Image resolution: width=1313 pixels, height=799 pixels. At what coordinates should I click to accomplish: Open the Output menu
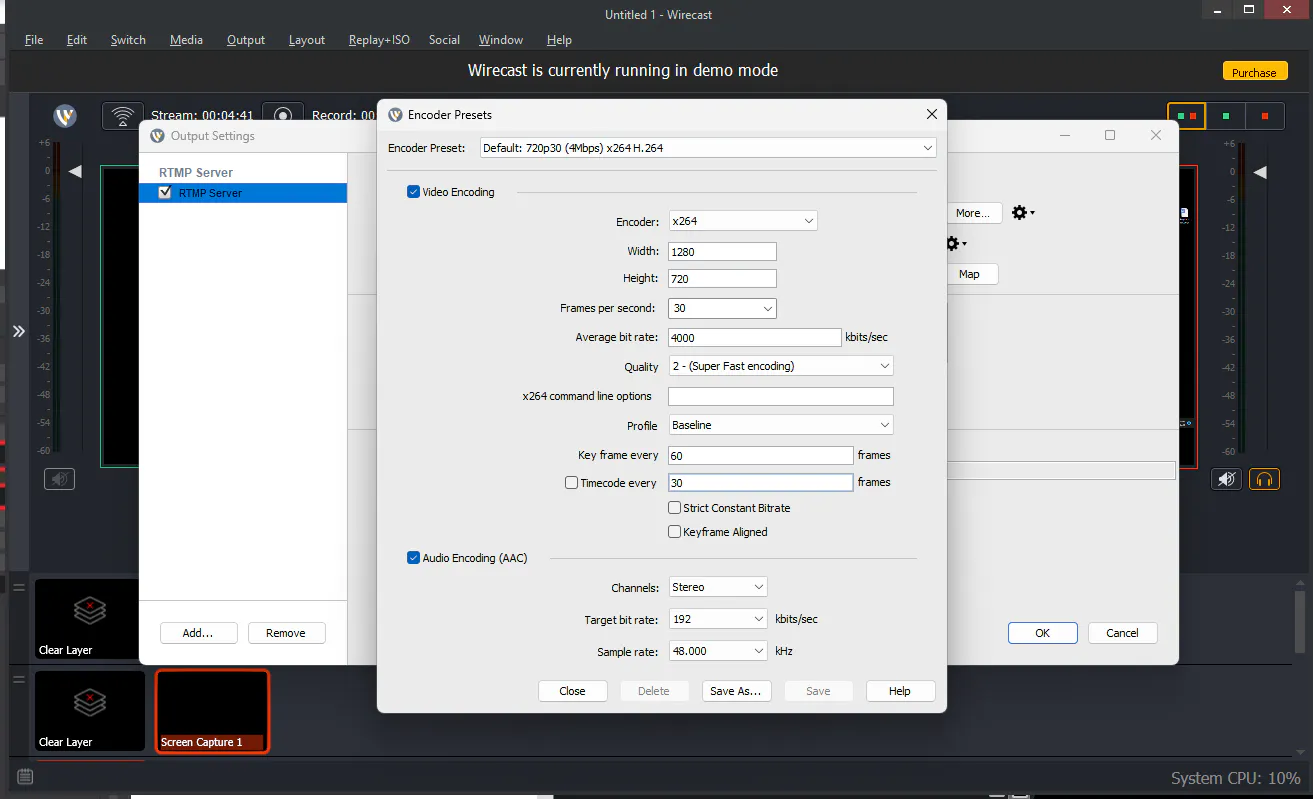[x=246, y=40]
